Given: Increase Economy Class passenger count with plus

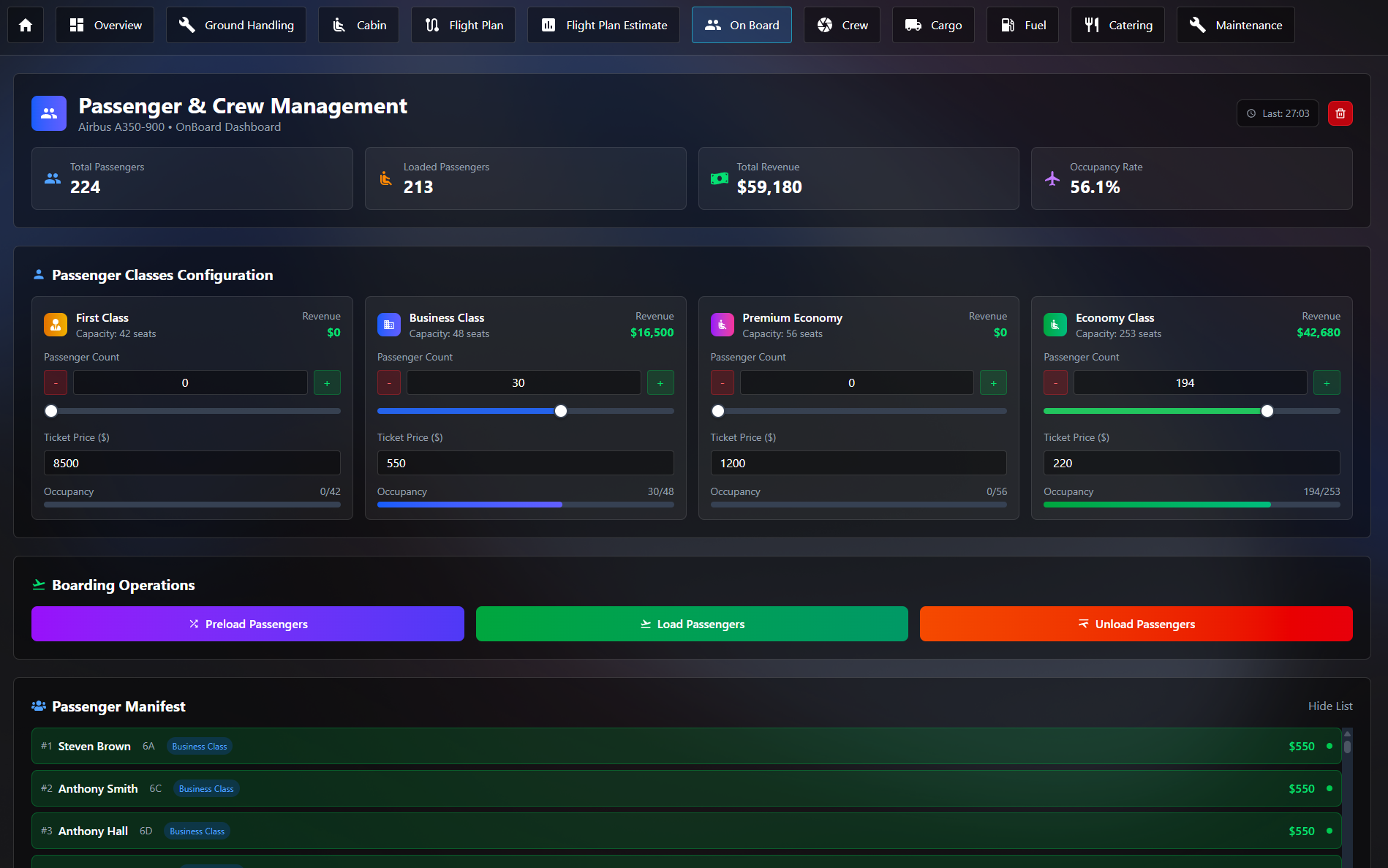Looking at the screenshot, I should 1327,383.
